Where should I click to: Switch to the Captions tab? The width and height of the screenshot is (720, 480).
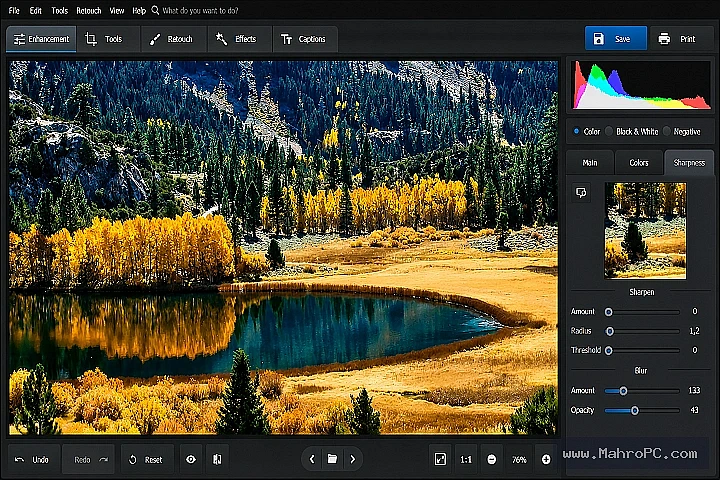coord(304,39)
